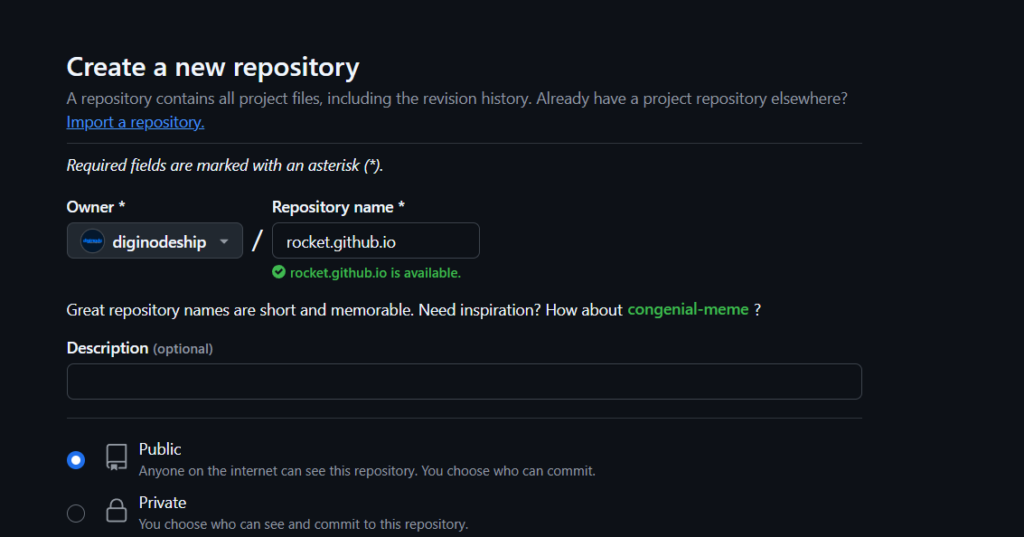1024x537 pixels.
Task: Click the caret arrow in Owner selector
Action: (224, 241)
